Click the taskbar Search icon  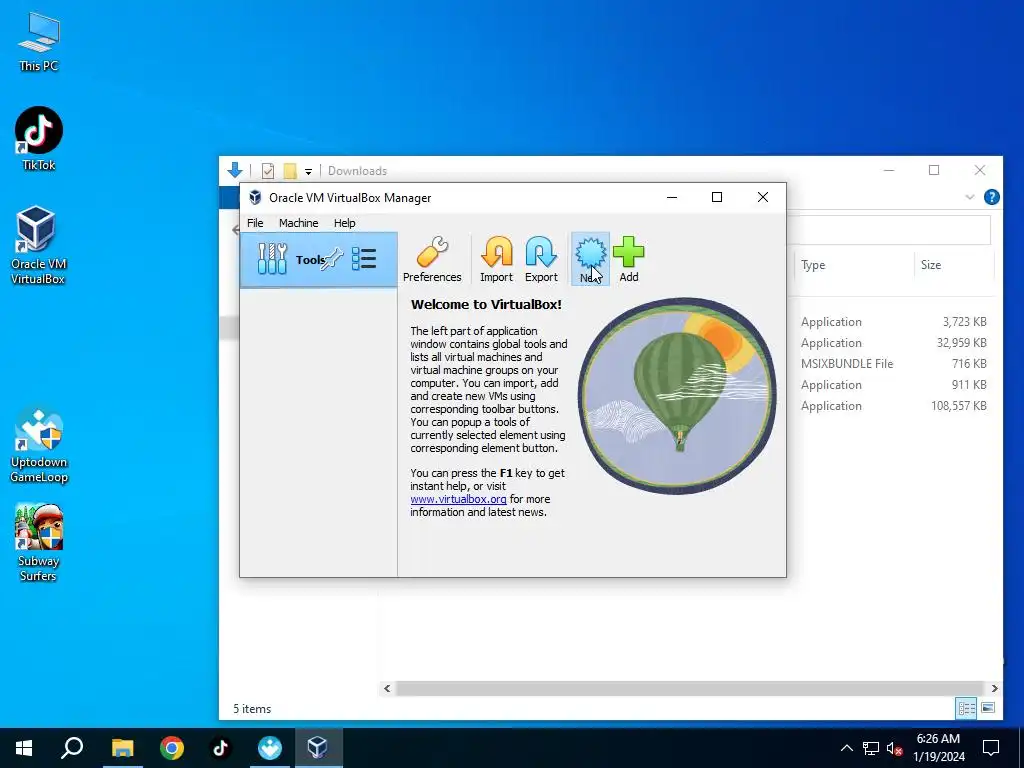72,748
